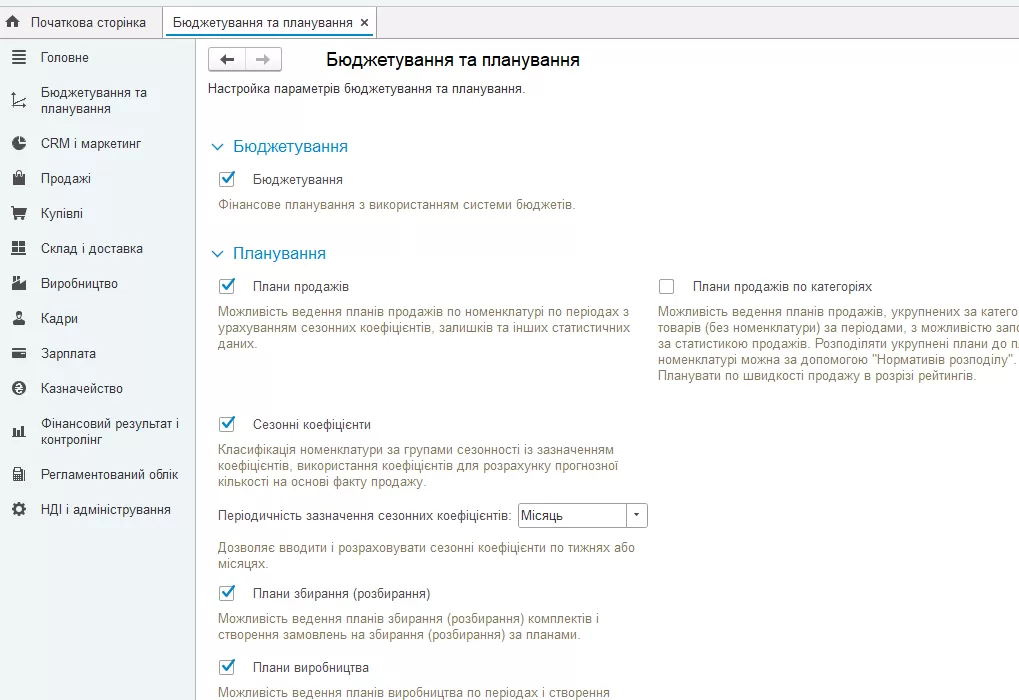Click the Продажі shopping bag icon
The image size is (1019, 700).
click(x=19, y=178)
